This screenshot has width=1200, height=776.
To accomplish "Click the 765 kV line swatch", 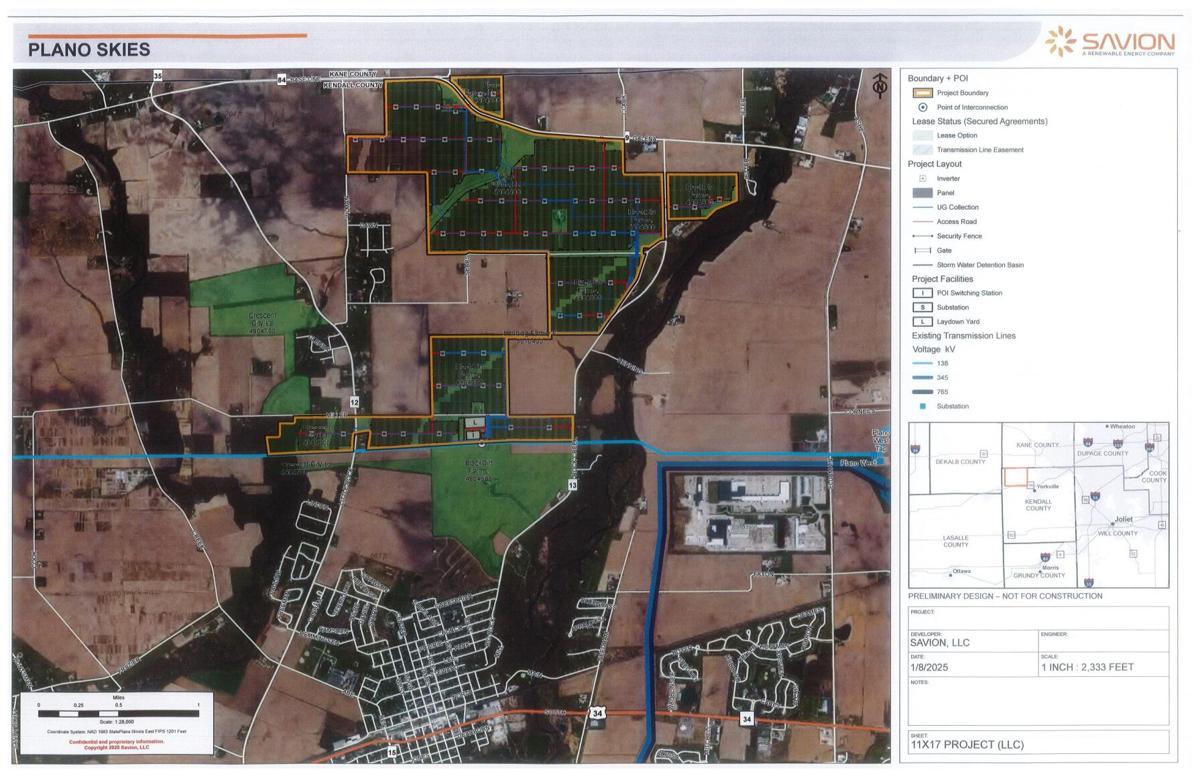I will (922, 392).
